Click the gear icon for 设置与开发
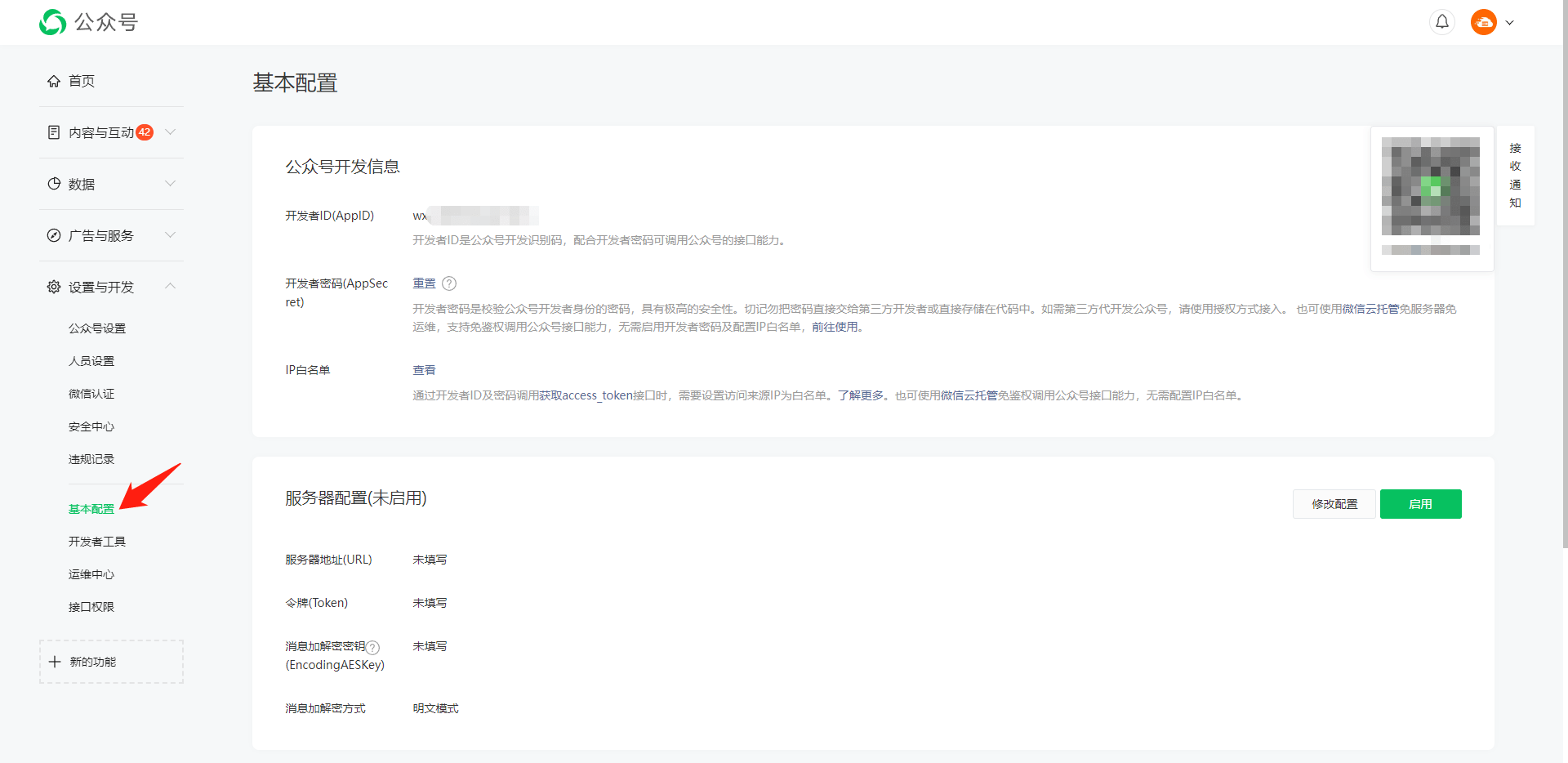Viewport: 1568px width, 763px height. point(54,287)
